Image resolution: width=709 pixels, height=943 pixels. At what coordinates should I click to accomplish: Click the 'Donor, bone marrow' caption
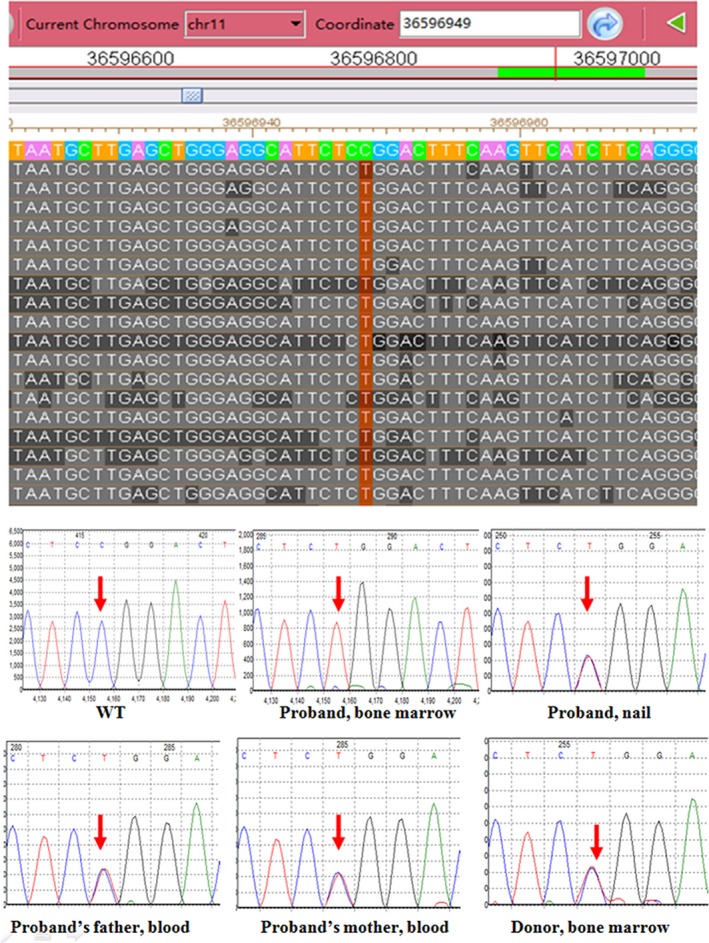[x=590, y=927]
